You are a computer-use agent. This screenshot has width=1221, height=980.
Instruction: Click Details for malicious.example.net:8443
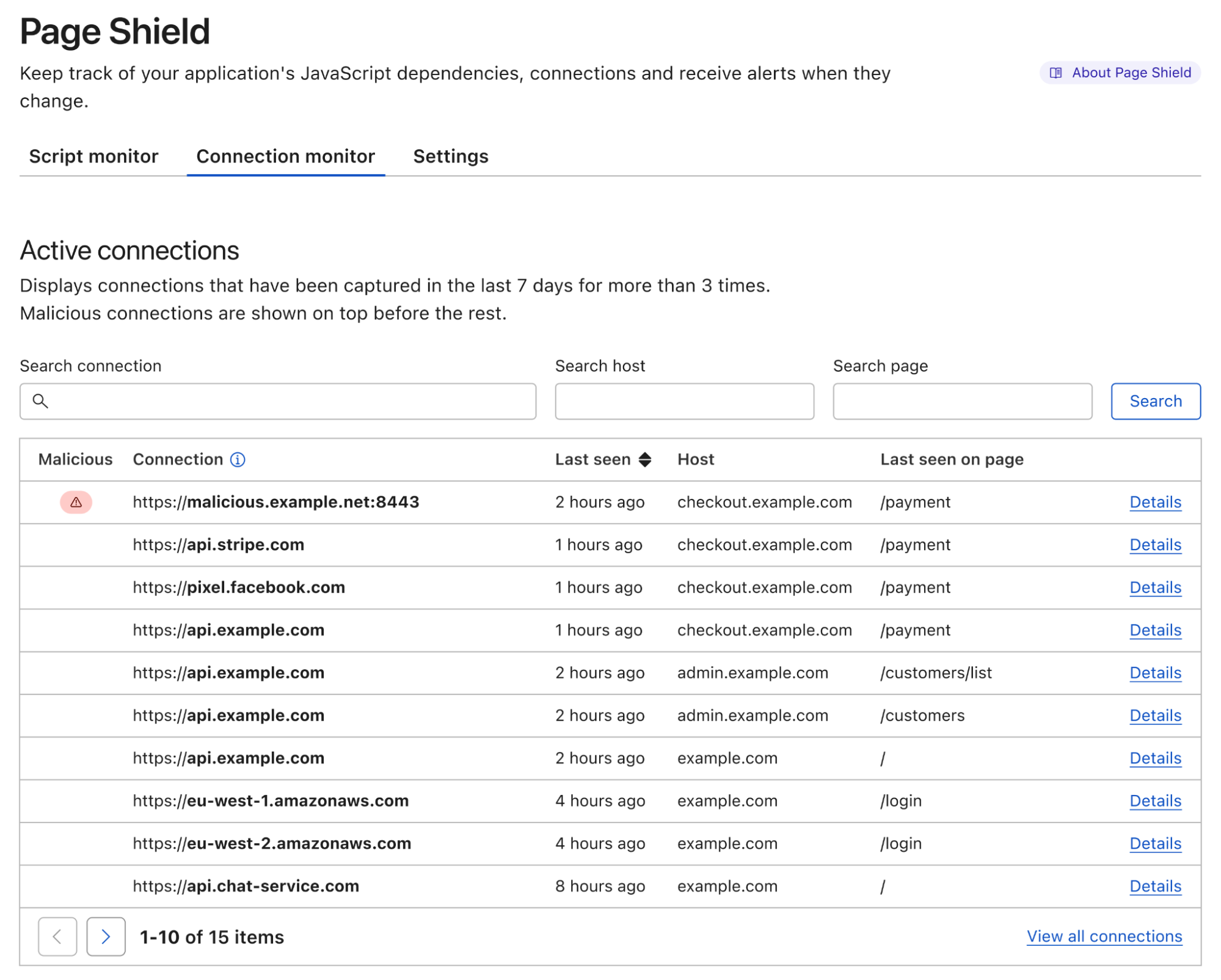coord(1154,502)
